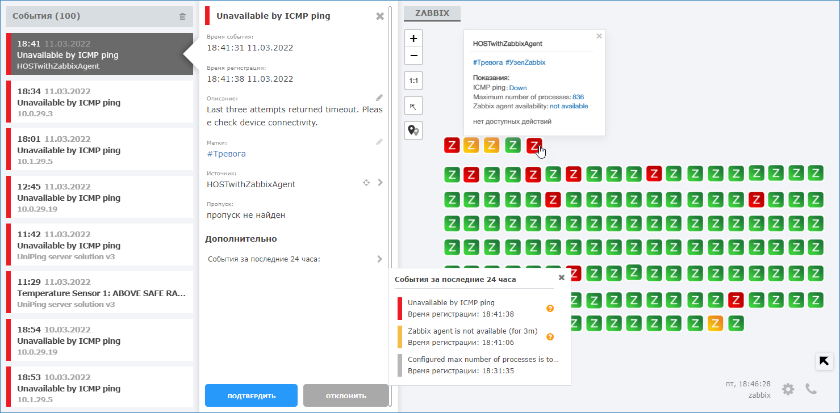Follow the #УзелZabbix tag link
The image size is (840, 413).
pos(525,63)
